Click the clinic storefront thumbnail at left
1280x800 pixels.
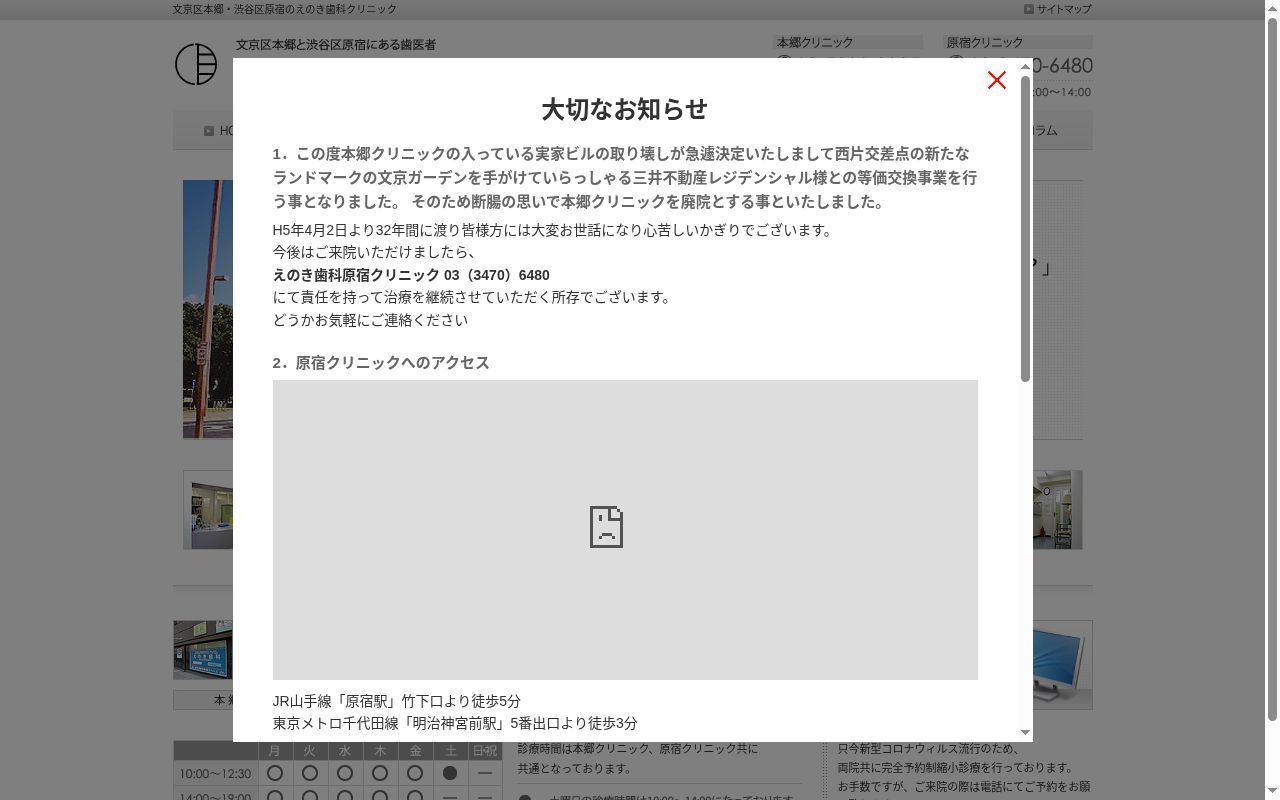pos(203,650)
